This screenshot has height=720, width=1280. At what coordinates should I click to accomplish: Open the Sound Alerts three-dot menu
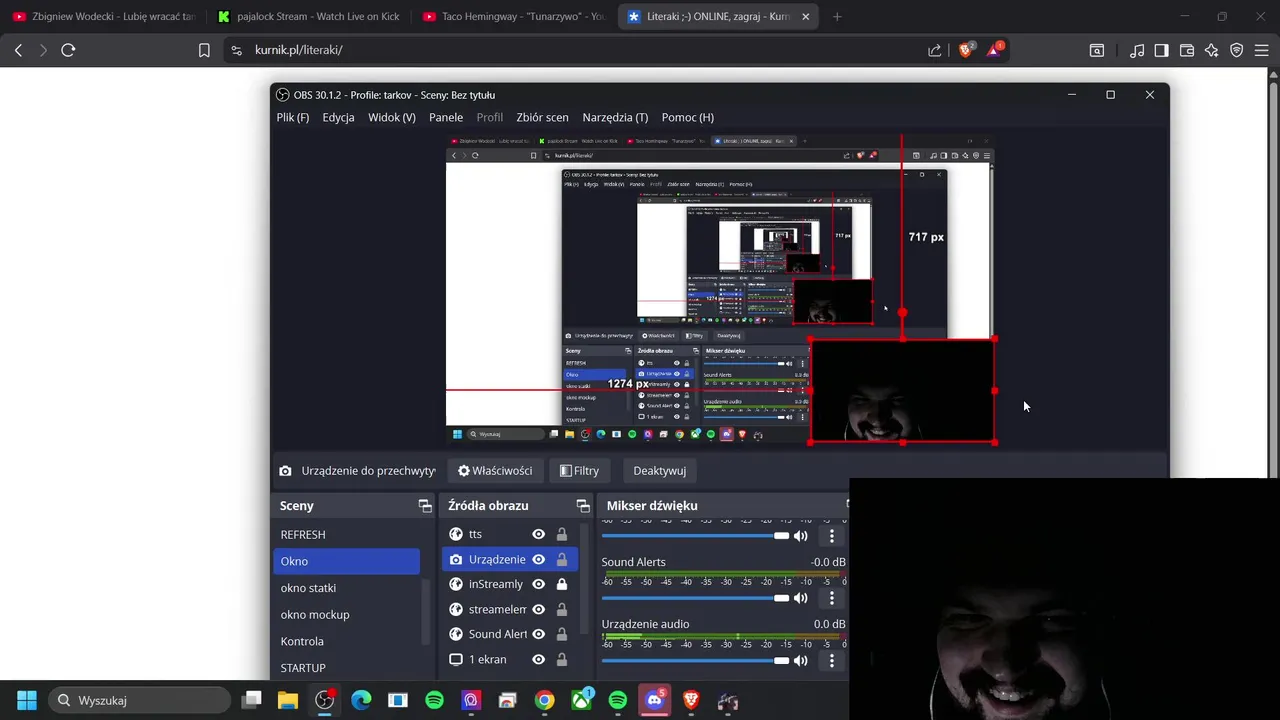click(831, 598)
